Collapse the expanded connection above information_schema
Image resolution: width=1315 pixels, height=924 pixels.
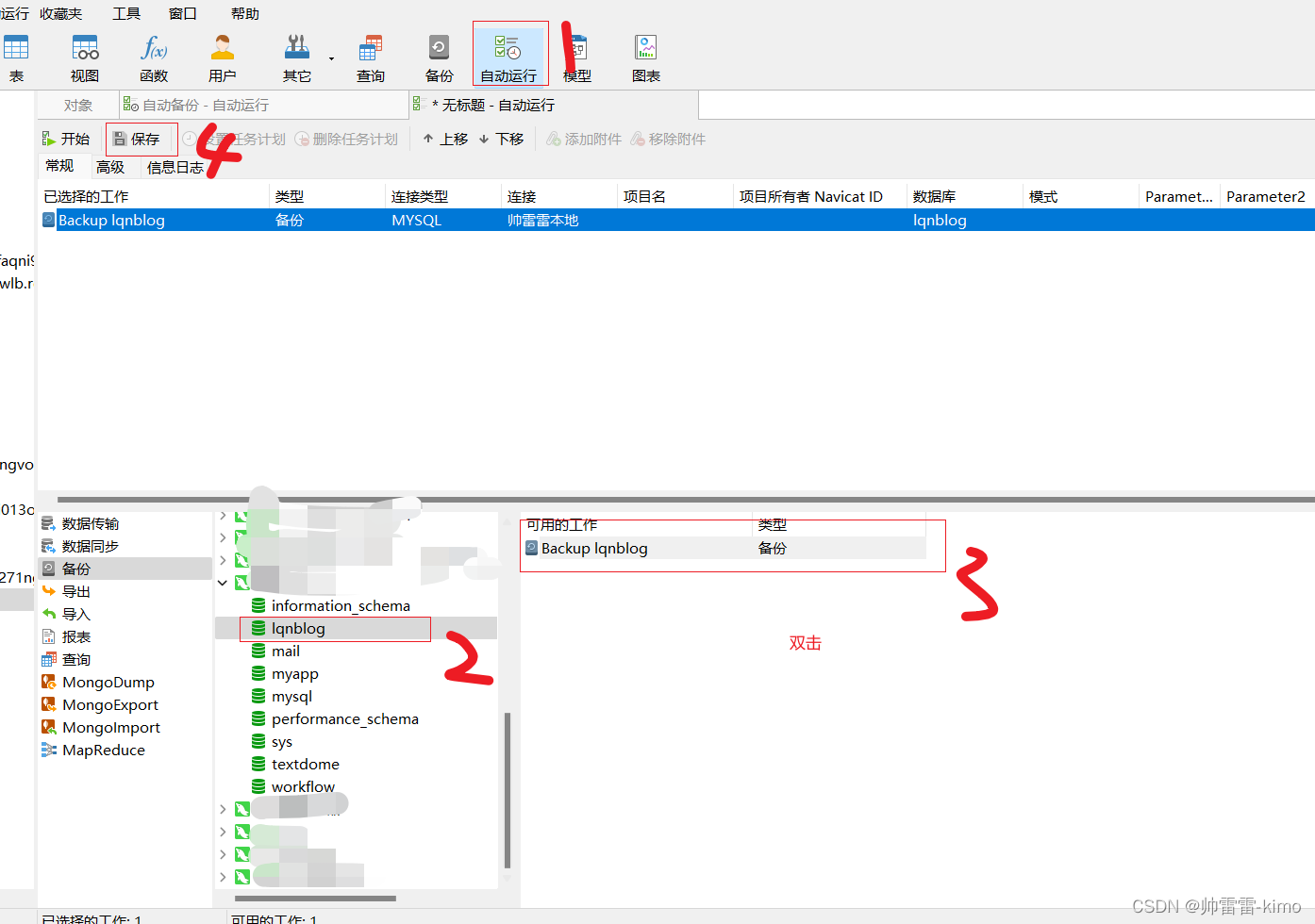coord(223,583)
